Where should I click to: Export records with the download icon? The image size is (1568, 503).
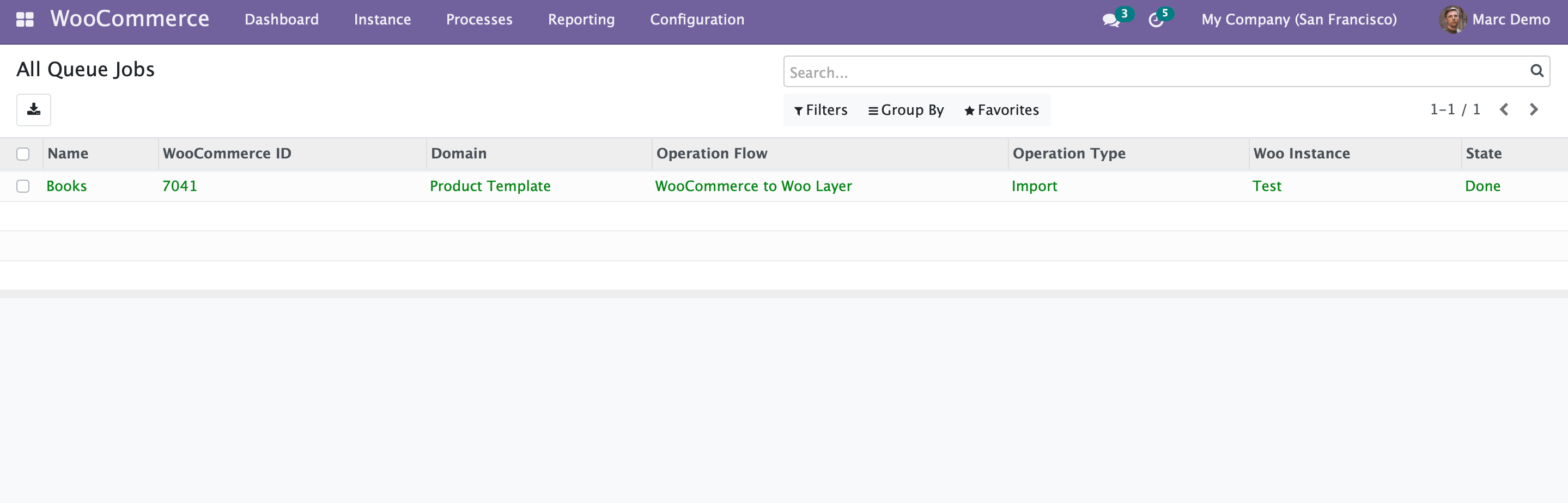(x=33, y=110)
